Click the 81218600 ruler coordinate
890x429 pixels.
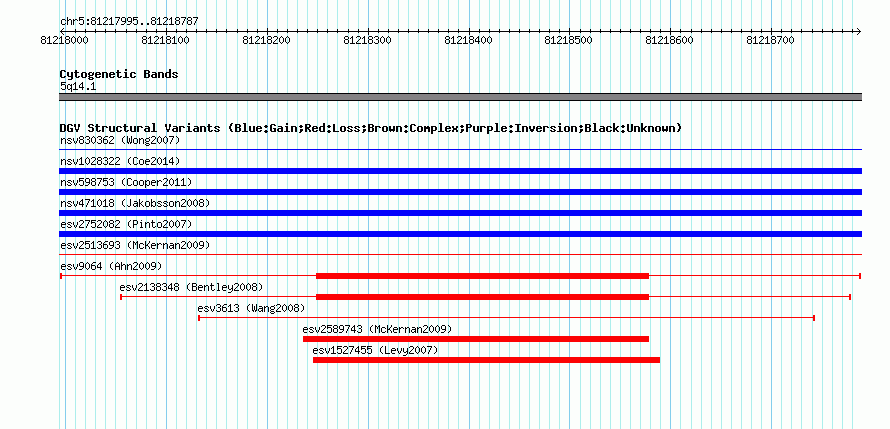click(x=670, y=40)
